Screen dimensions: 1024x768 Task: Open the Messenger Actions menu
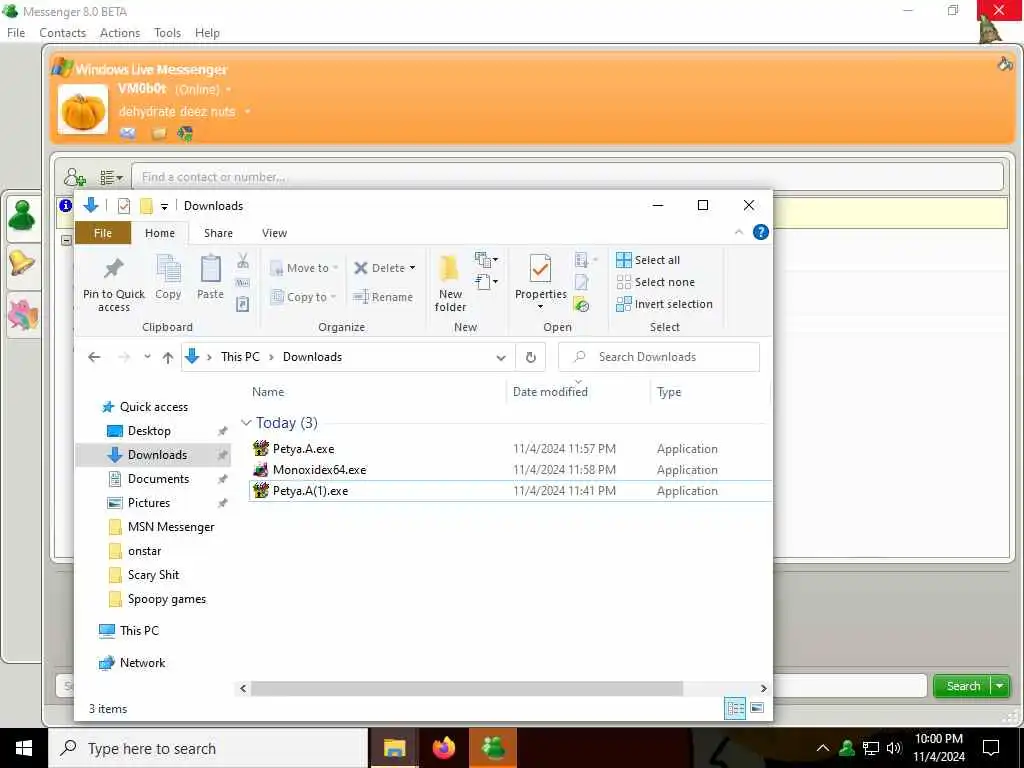click(120, 33)
